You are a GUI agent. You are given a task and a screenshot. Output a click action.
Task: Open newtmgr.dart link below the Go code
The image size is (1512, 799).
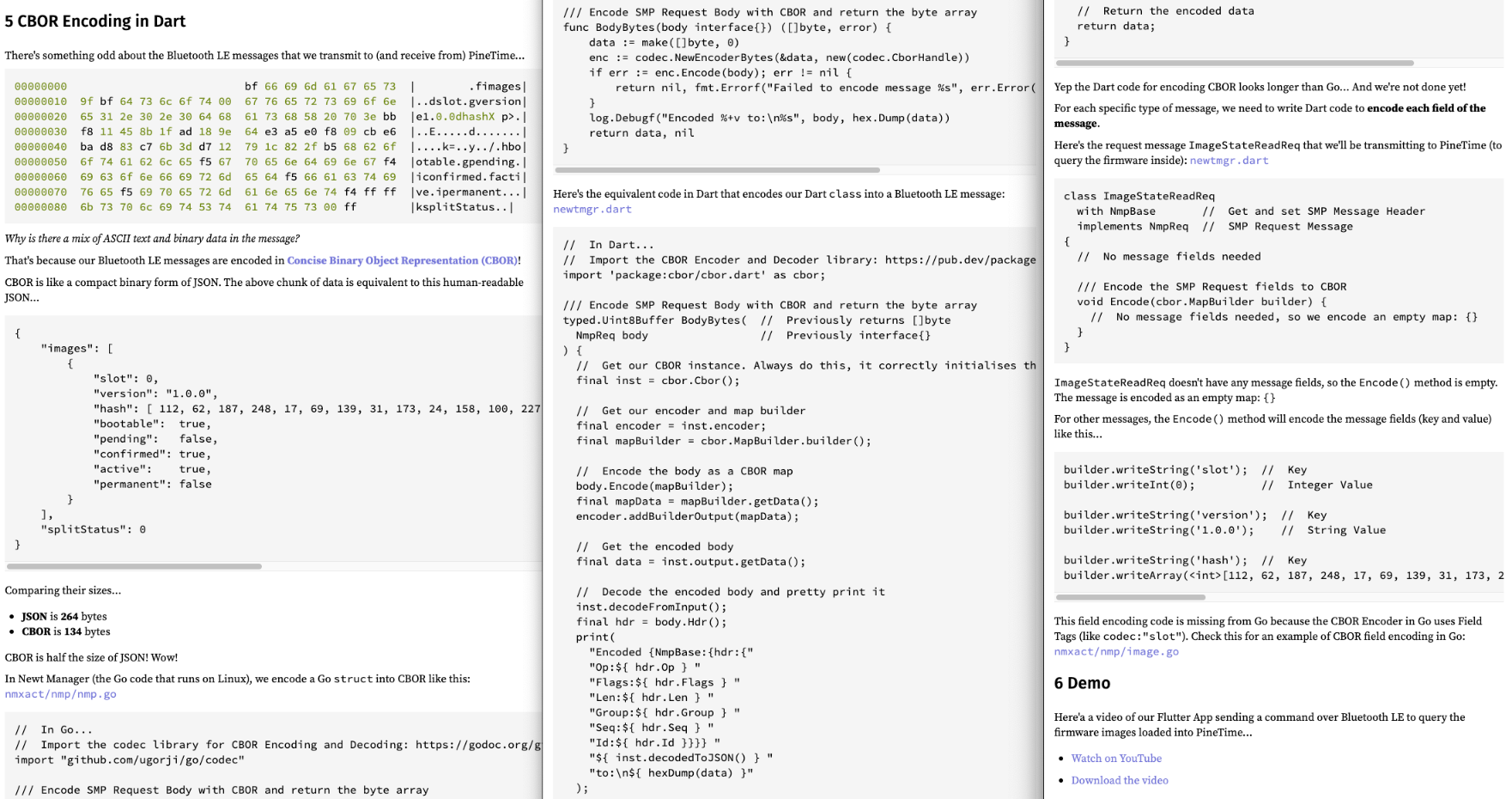592,209
